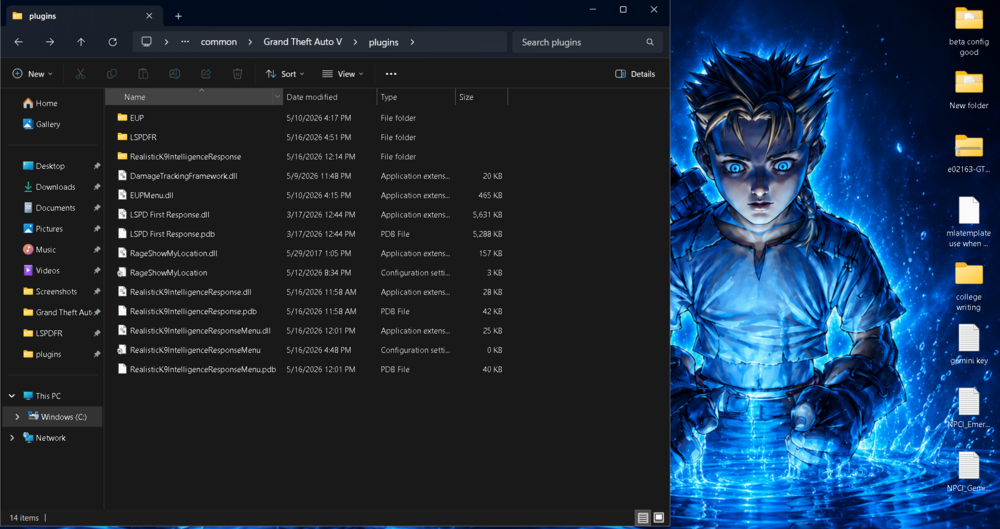Open LSPDFR in navigation pane
This screenshot has height=529, width=1000.
pyautogui.click(x=43, y=333)
